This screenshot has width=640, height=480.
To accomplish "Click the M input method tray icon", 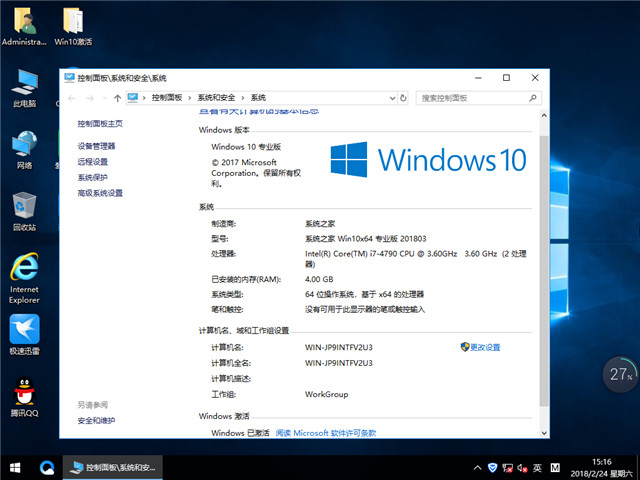I will tap(555, 468).
